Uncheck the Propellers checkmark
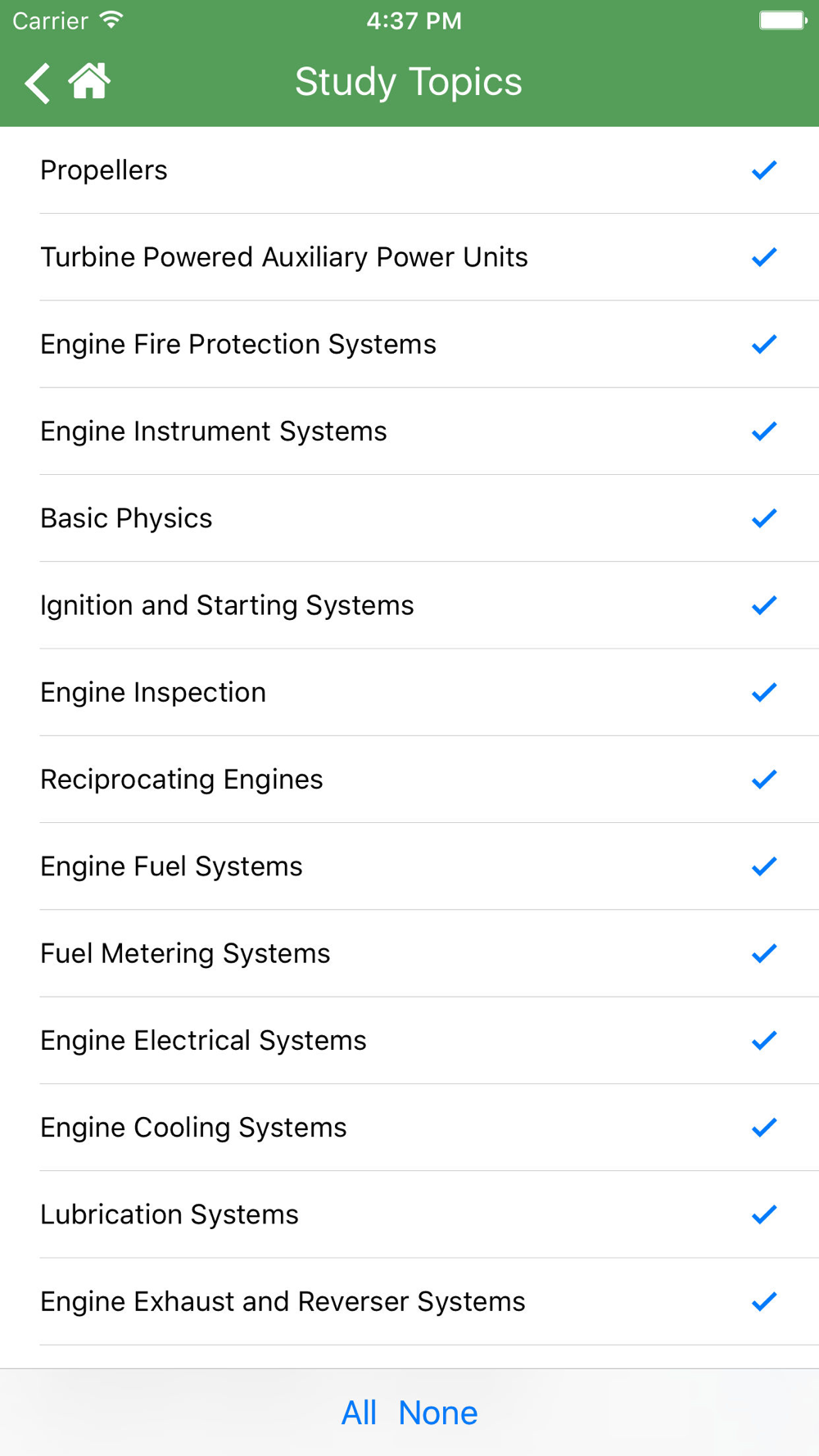This screenshot has width=819, height=1456. coord(764,170)
